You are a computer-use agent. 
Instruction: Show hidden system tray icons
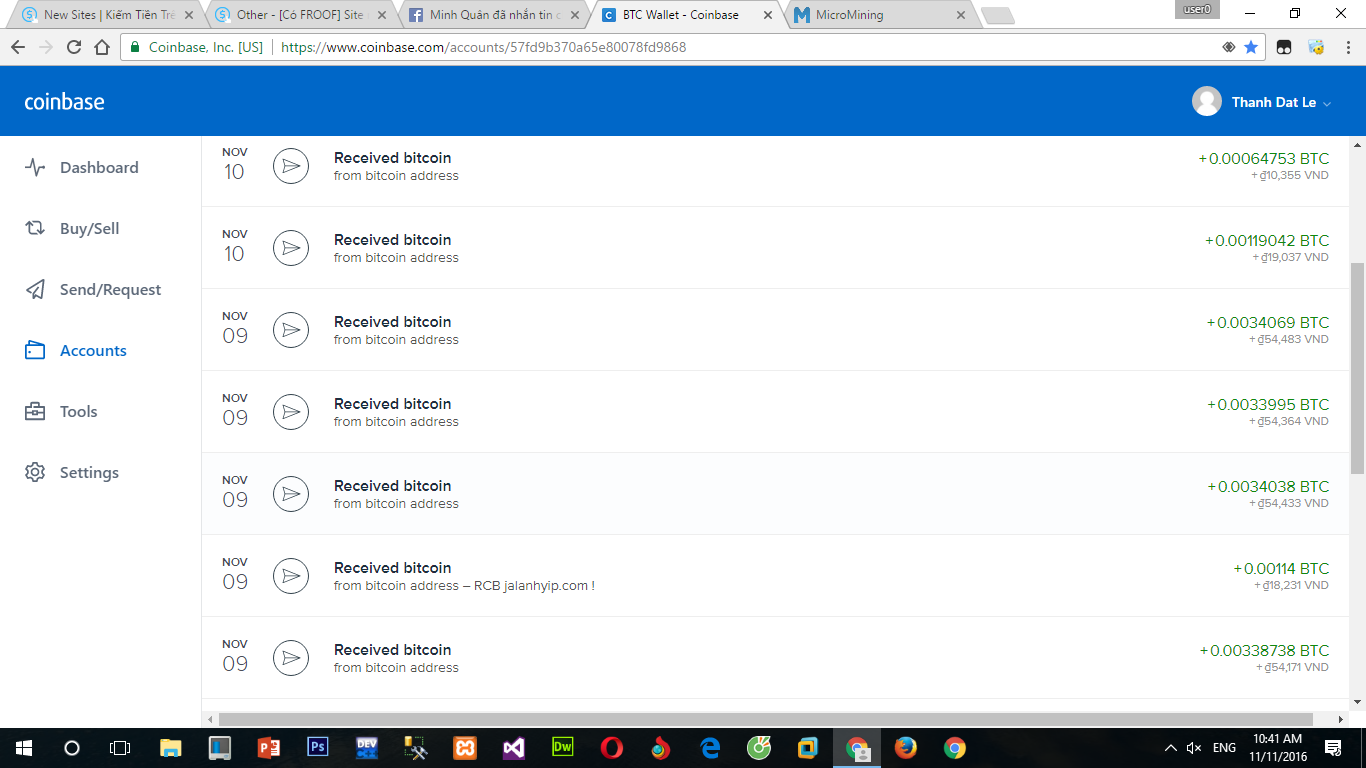[1171, 748]
